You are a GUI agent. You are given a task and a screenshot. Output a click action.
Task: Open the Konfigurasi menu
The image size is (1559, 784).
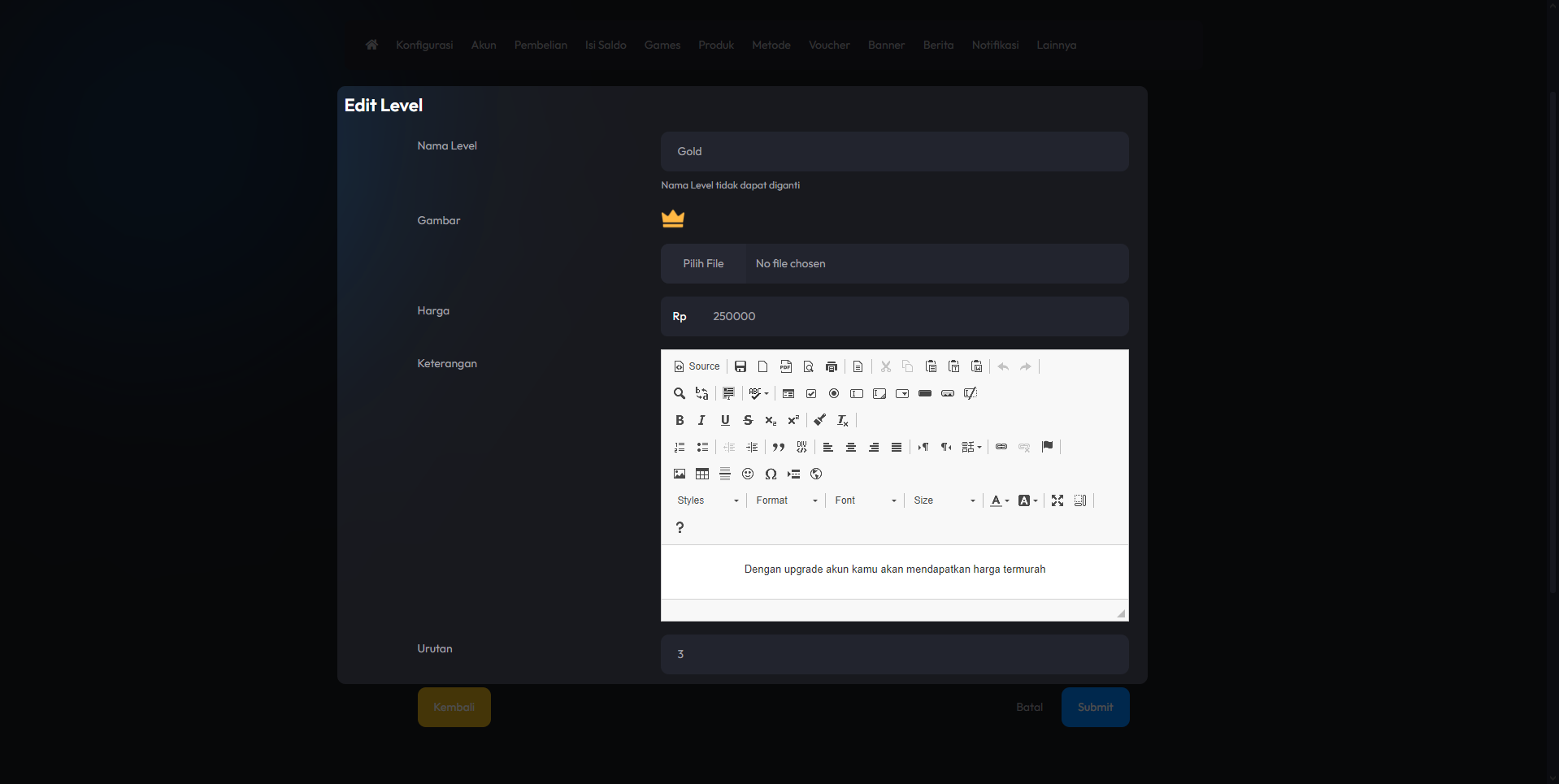point(424,45)
